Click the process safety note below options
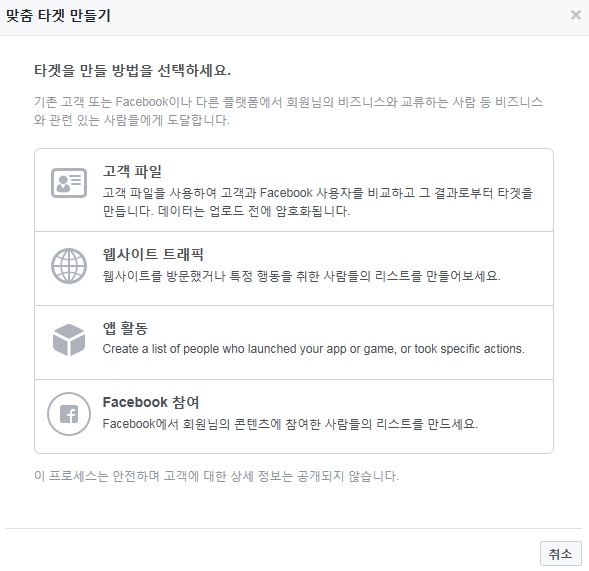This screenshot has width=589, height=571. point(216,476)
